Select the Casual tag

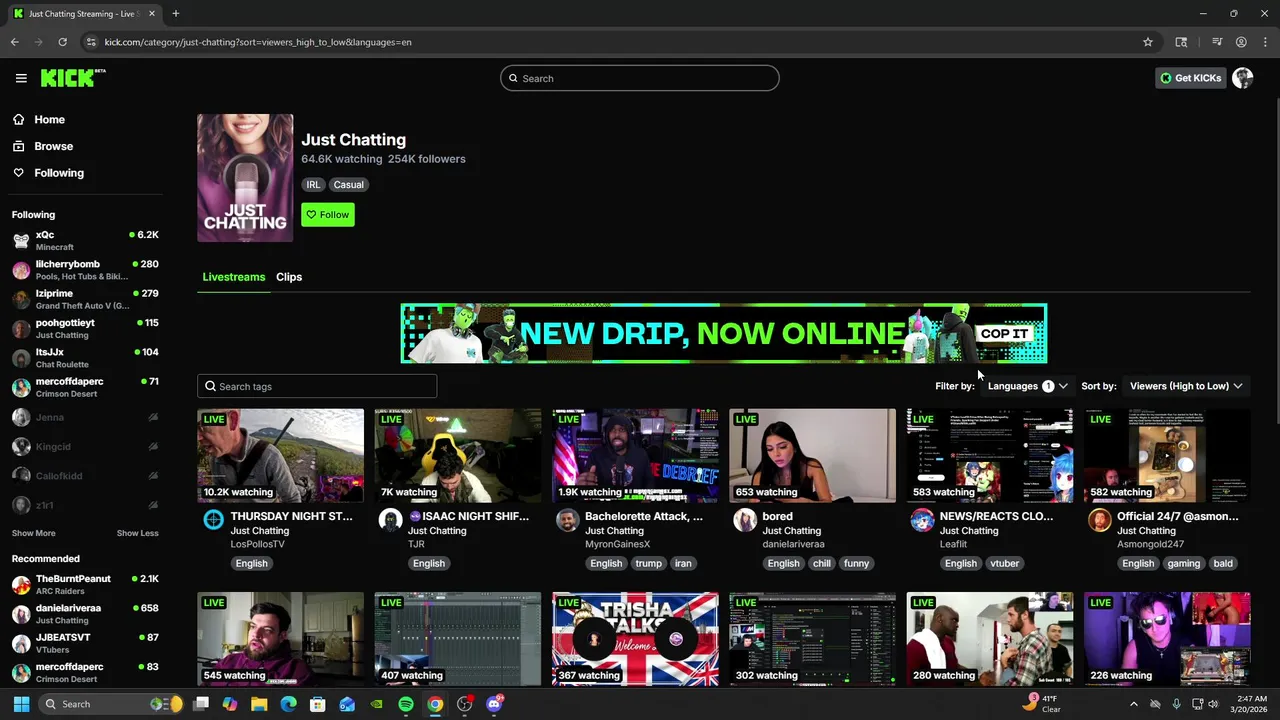[x=349, y=185]
